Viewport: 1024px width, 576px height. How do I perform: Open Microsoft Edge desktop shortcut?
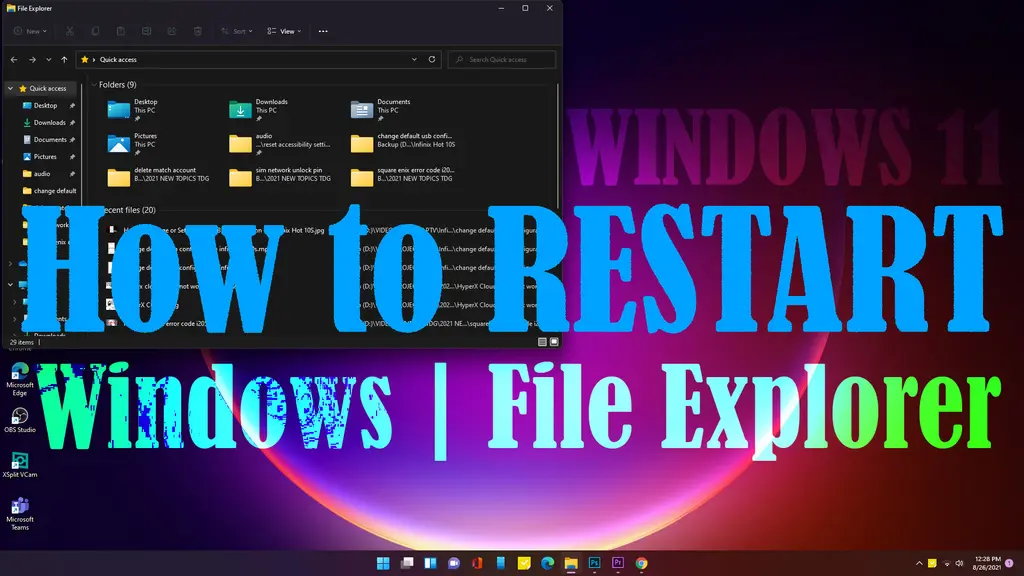[x=20, y=379]
